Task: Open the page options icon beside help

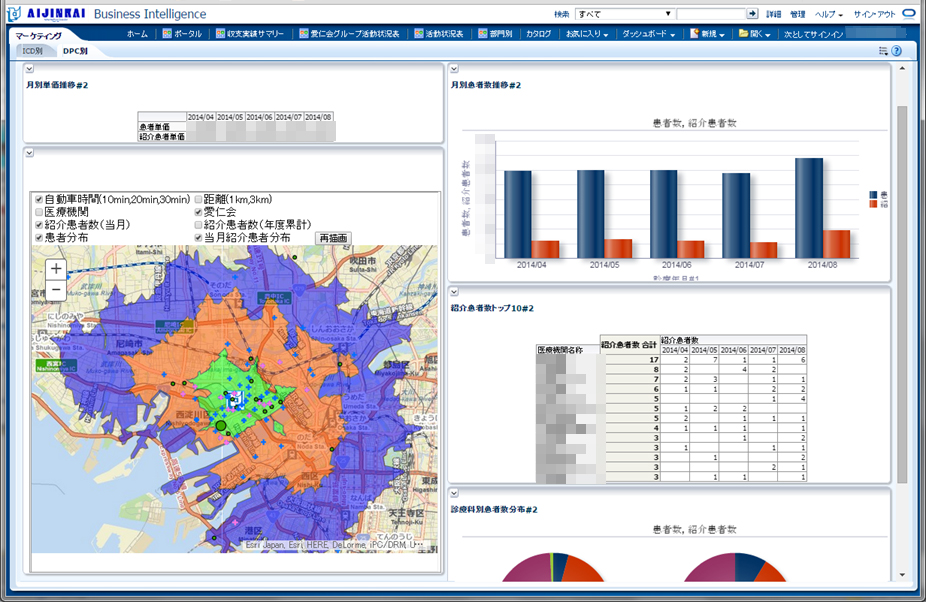Action: click(883, 51)
